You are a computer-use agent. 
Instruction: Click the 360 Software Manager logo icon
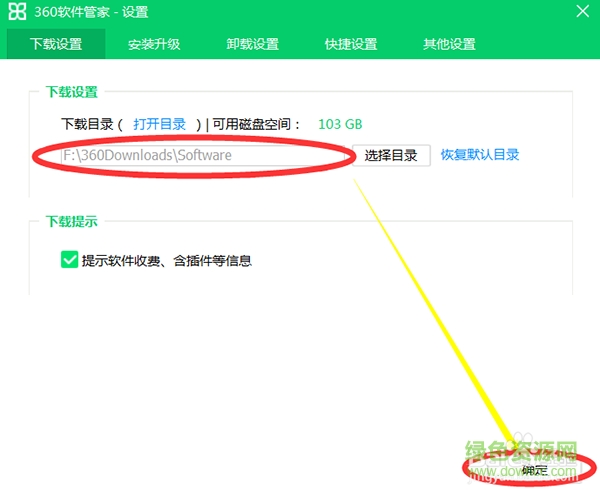click(x=17, y=12)
